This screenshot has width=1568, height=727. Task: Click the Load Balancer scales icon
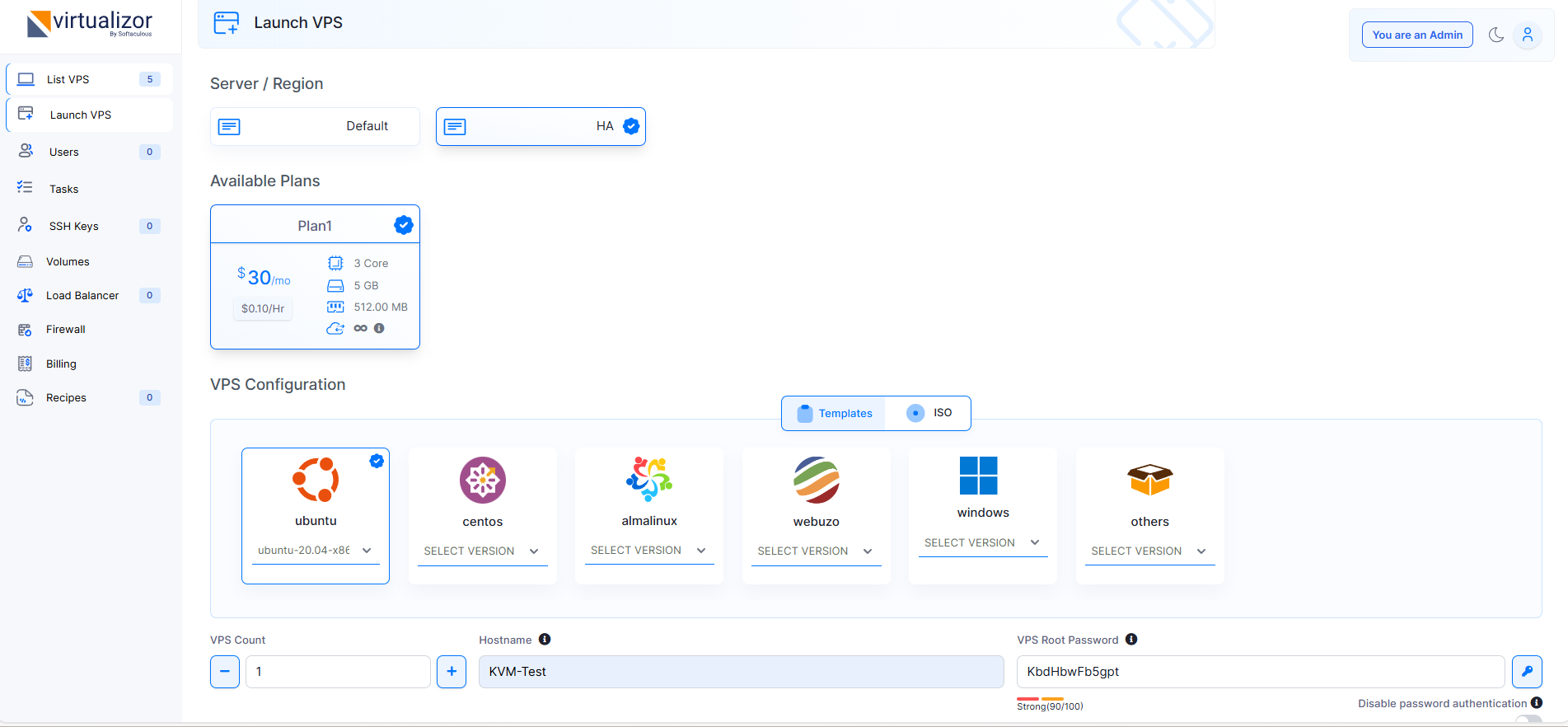click(25, 295)
